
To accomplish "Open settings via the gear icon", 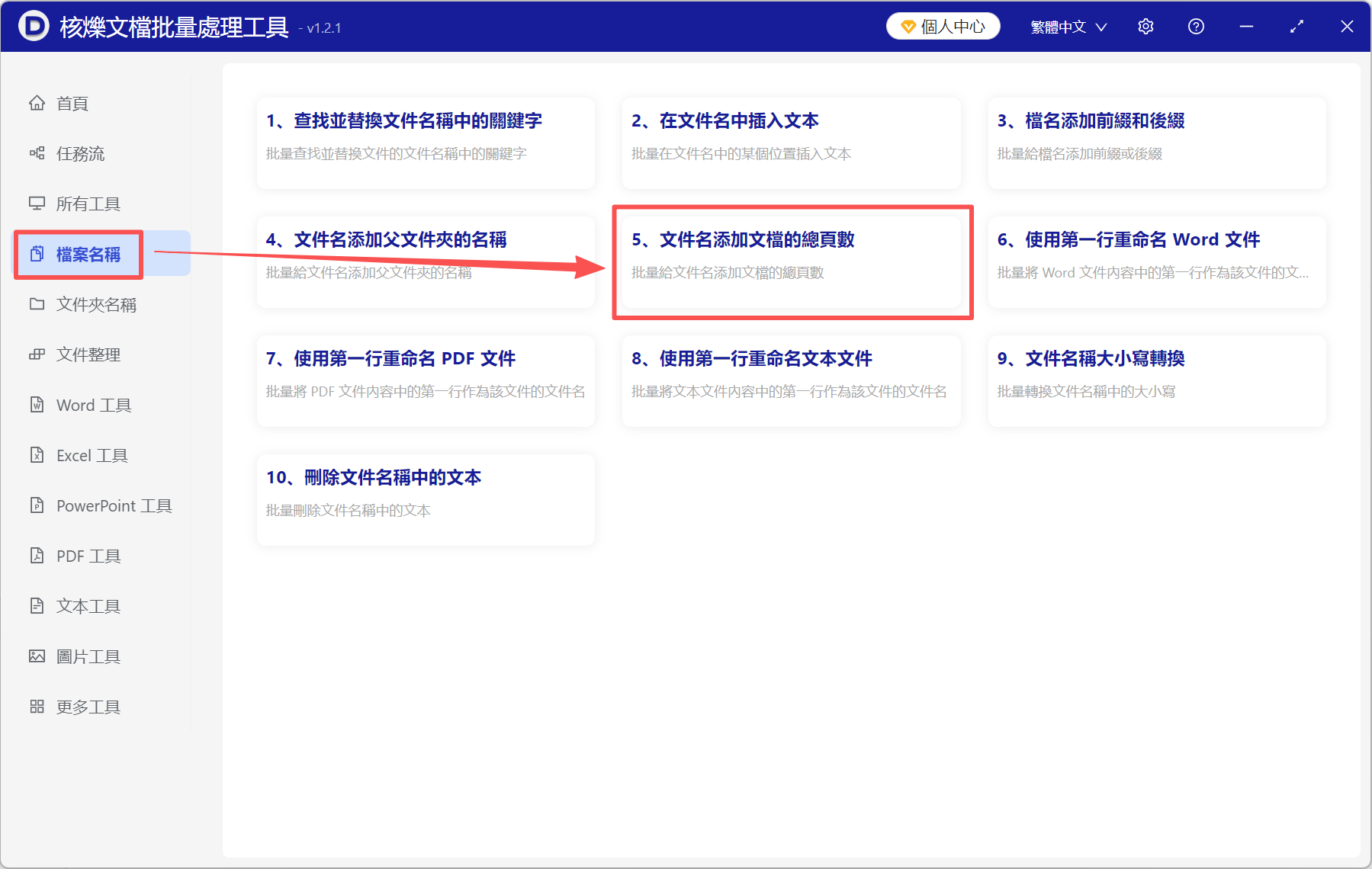I will click(x=1145, y=26).
